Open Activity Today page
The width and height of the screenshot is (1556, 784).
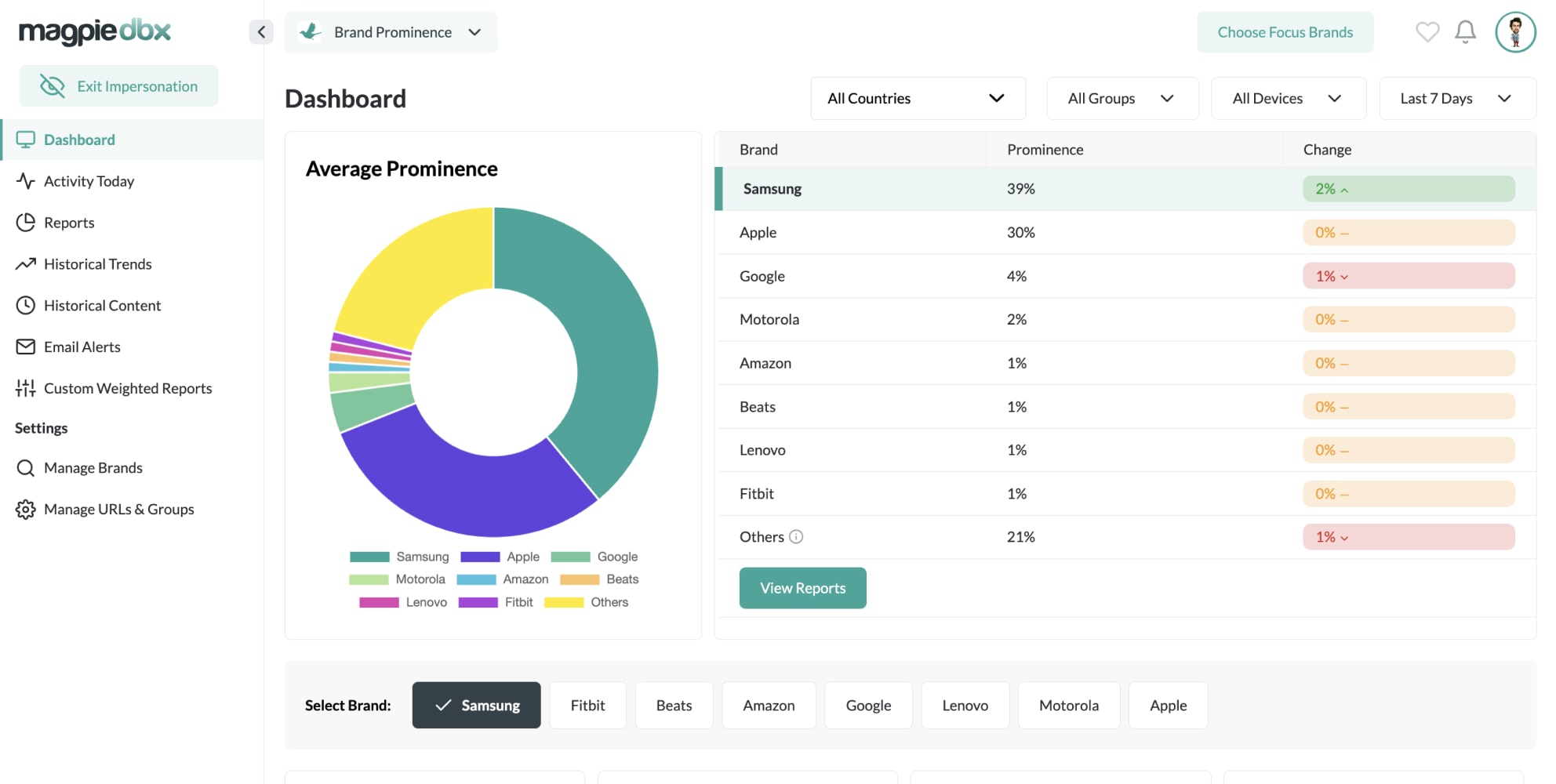[132, 181]
